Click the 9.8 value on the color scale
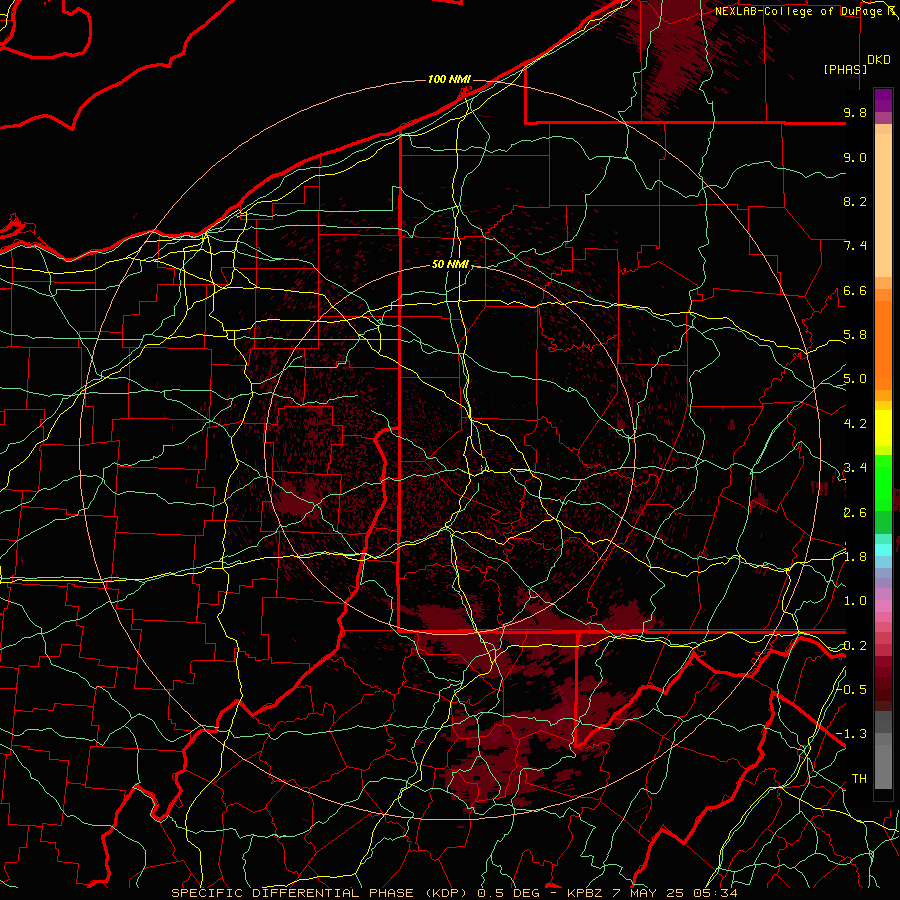Image resolution: width=900 pixels, height=900 pixels. pos(855,112)
